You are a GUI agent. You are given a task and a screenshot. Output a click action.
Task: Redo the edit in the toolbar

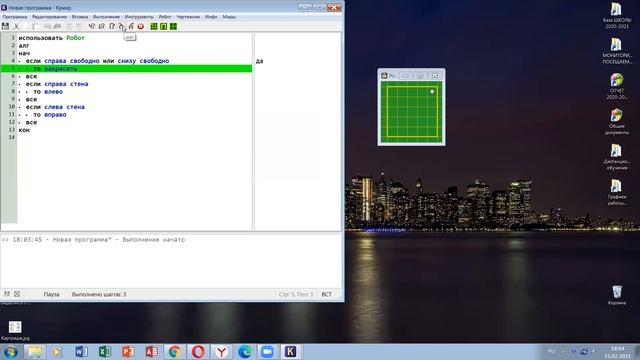(58, 26)
